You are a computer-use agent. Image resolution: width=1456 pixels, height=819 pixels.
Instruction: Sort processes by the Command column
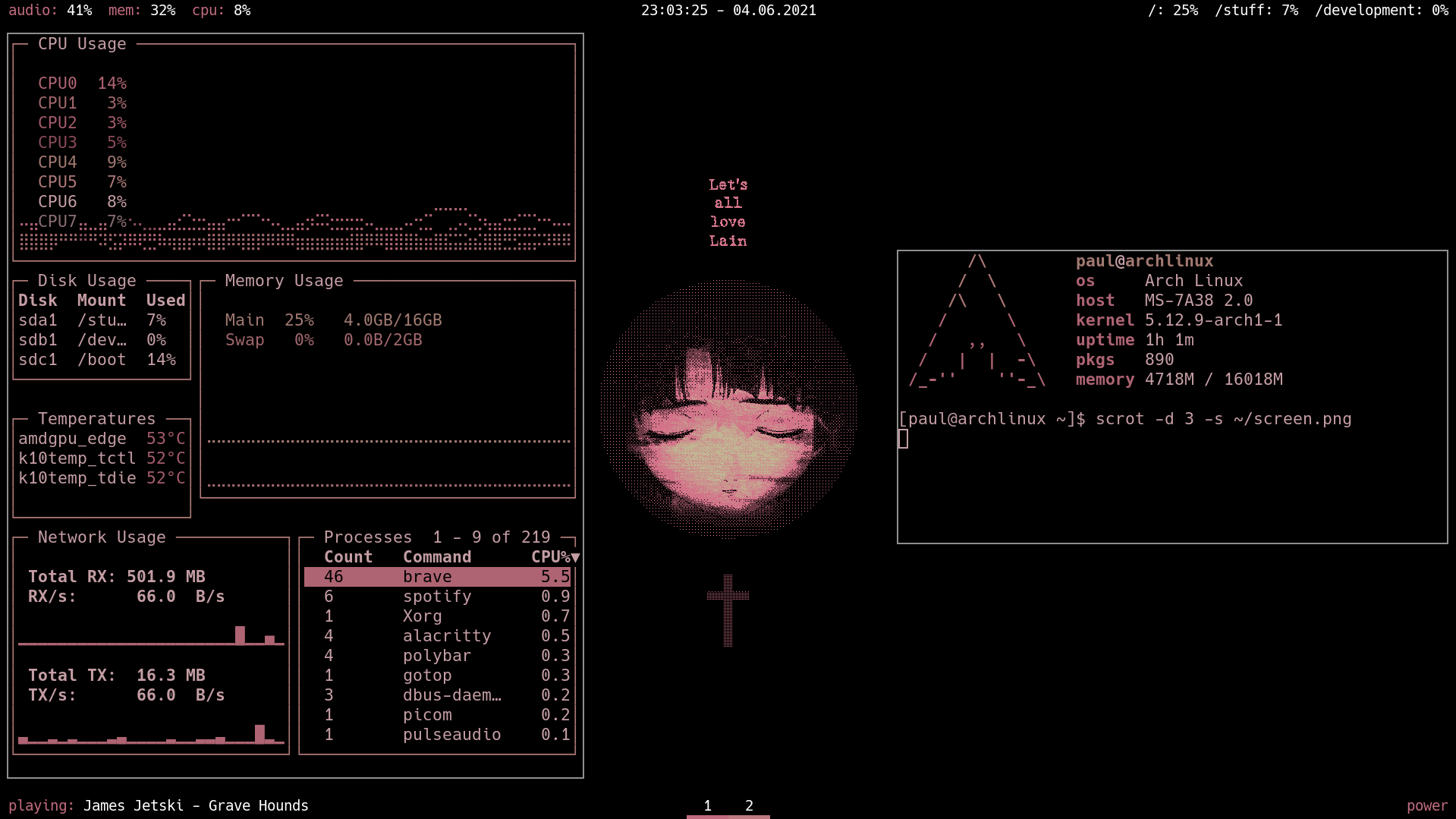coord(437,557)
